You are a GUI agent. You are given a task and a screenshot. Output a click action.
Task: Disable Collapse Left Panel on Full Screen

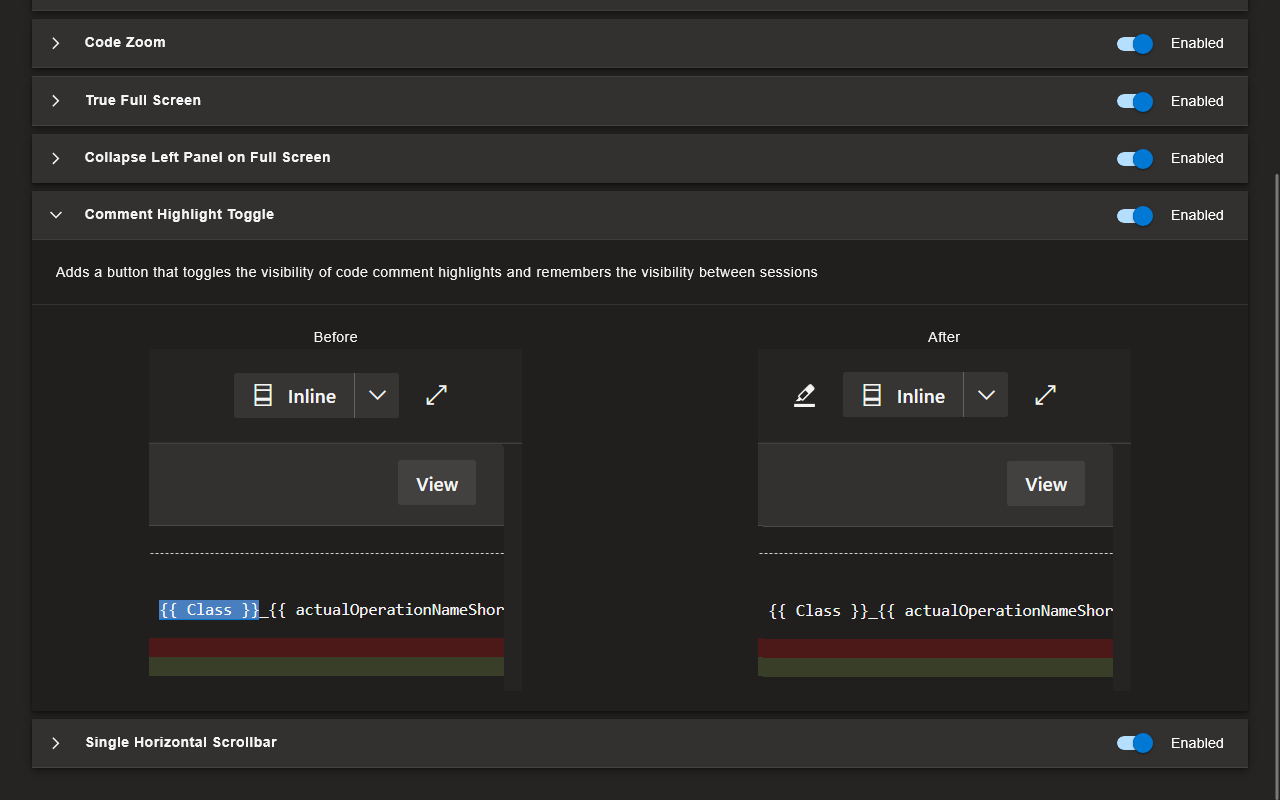1135,158
